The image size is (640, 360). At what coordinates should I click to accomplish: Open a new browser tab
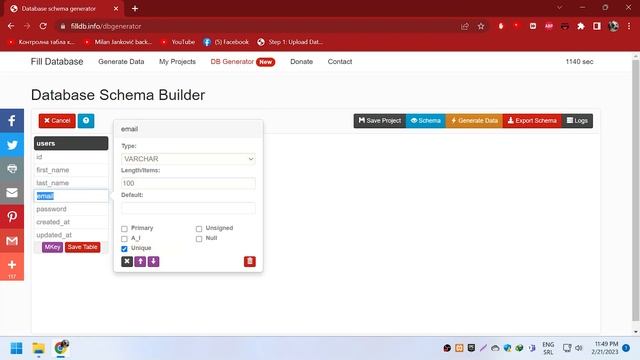pyautogui.click(x=135, y=8)
